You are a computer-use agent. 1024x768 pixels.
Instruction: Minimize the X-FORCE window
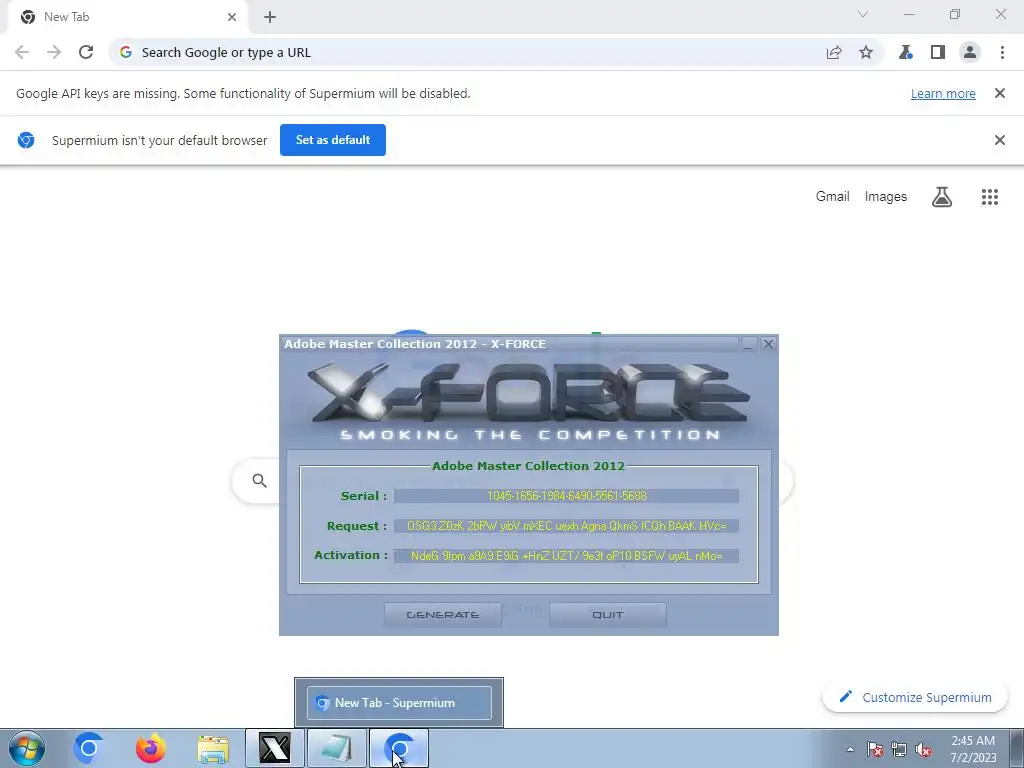(x=748, y=344)
